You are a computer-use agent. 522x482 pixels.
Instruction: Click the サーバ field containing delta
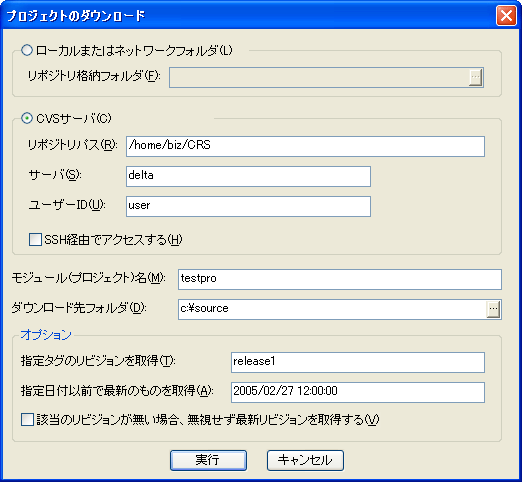pyautogui.click(x=248, y=176)
